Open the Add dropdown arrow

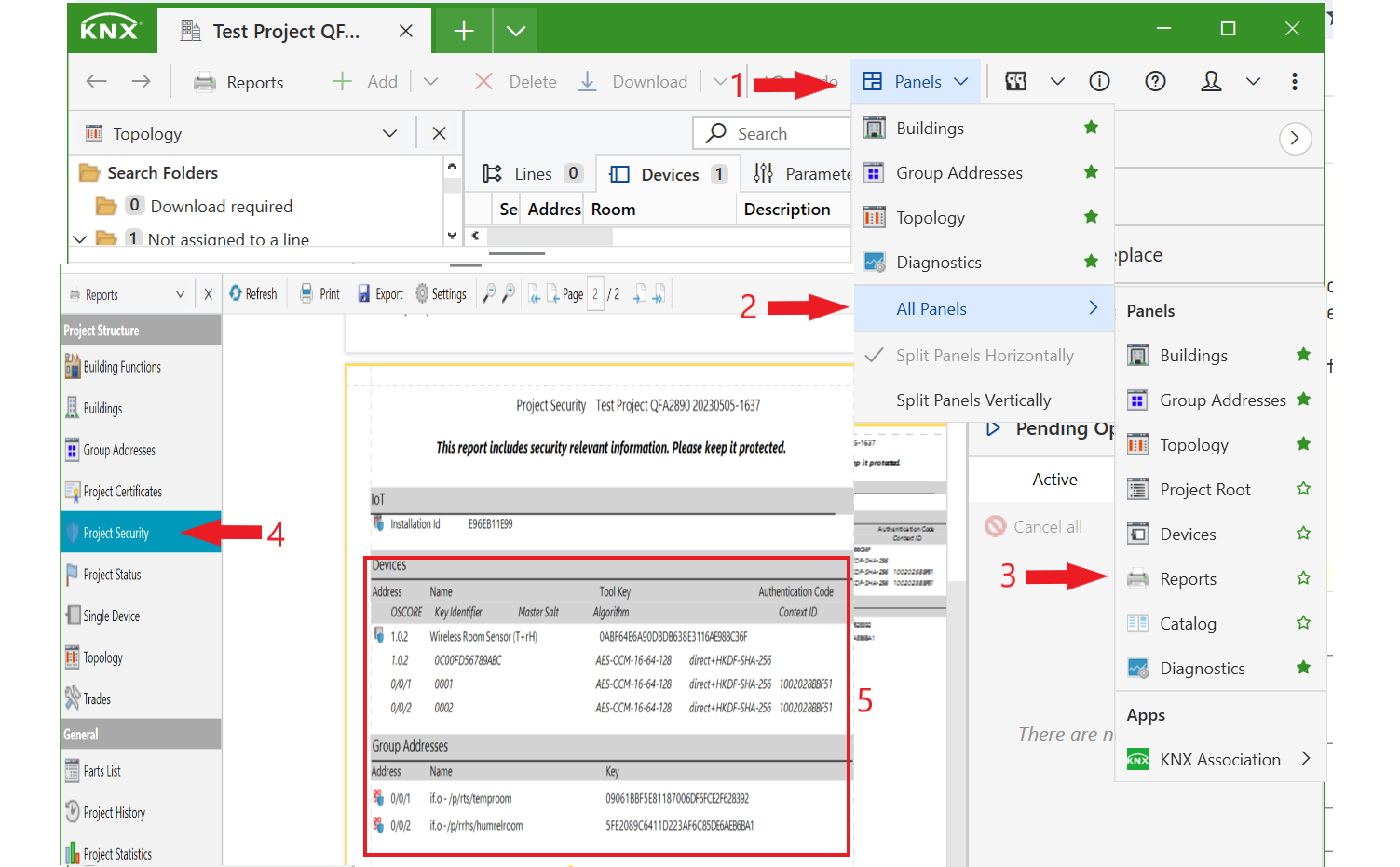pyautogui.click(x=430, y=82)
